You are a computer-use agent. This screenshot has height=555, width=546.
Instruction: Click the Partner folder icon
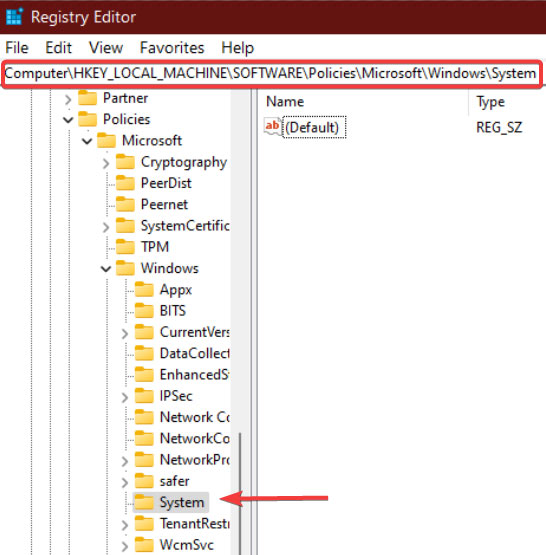[x=87, y=98]
